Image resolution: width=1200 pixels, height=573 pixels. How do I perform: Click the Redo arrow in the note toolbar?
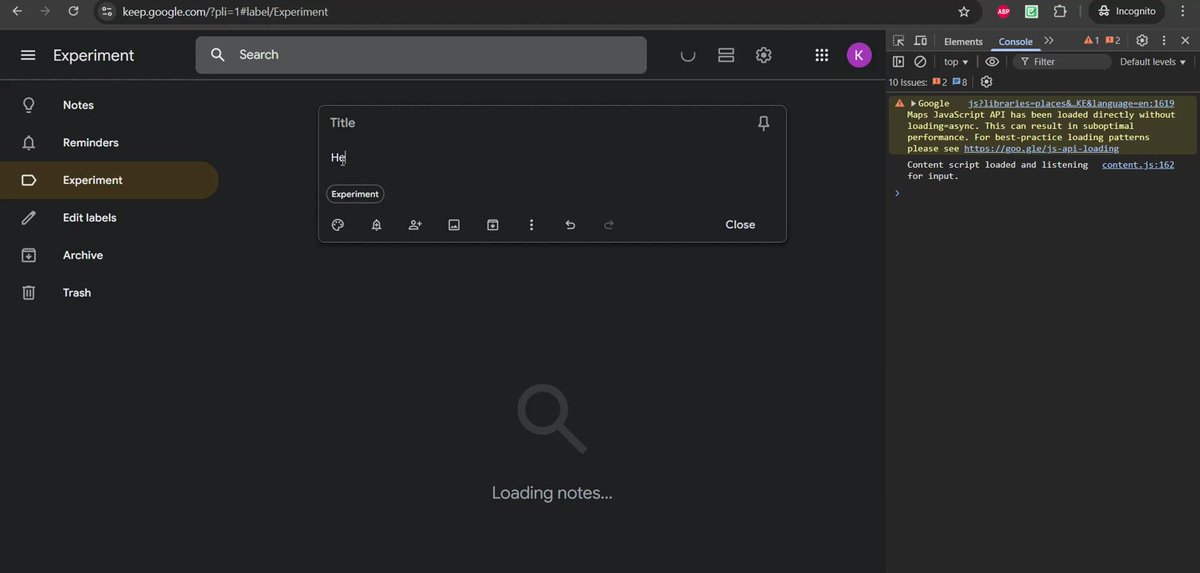(609, 225)
